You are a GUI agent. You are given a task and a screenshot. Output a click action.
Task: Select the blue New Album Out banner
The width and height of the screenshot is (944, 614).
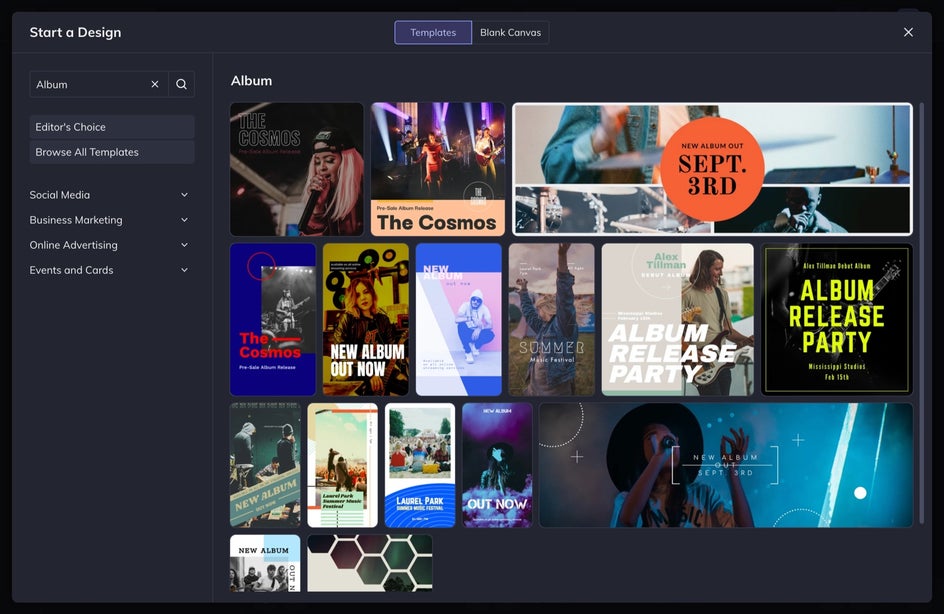point(726,465)
